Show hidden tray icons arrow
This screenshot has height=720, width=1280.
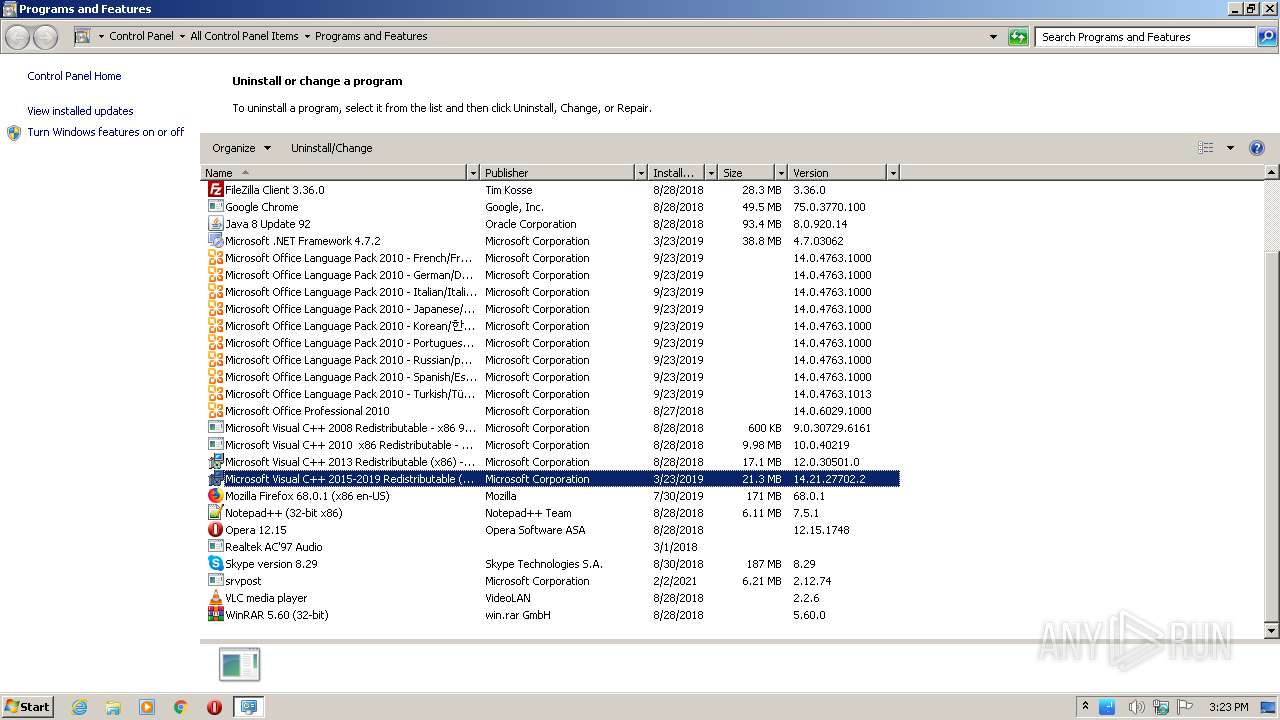1085,707
